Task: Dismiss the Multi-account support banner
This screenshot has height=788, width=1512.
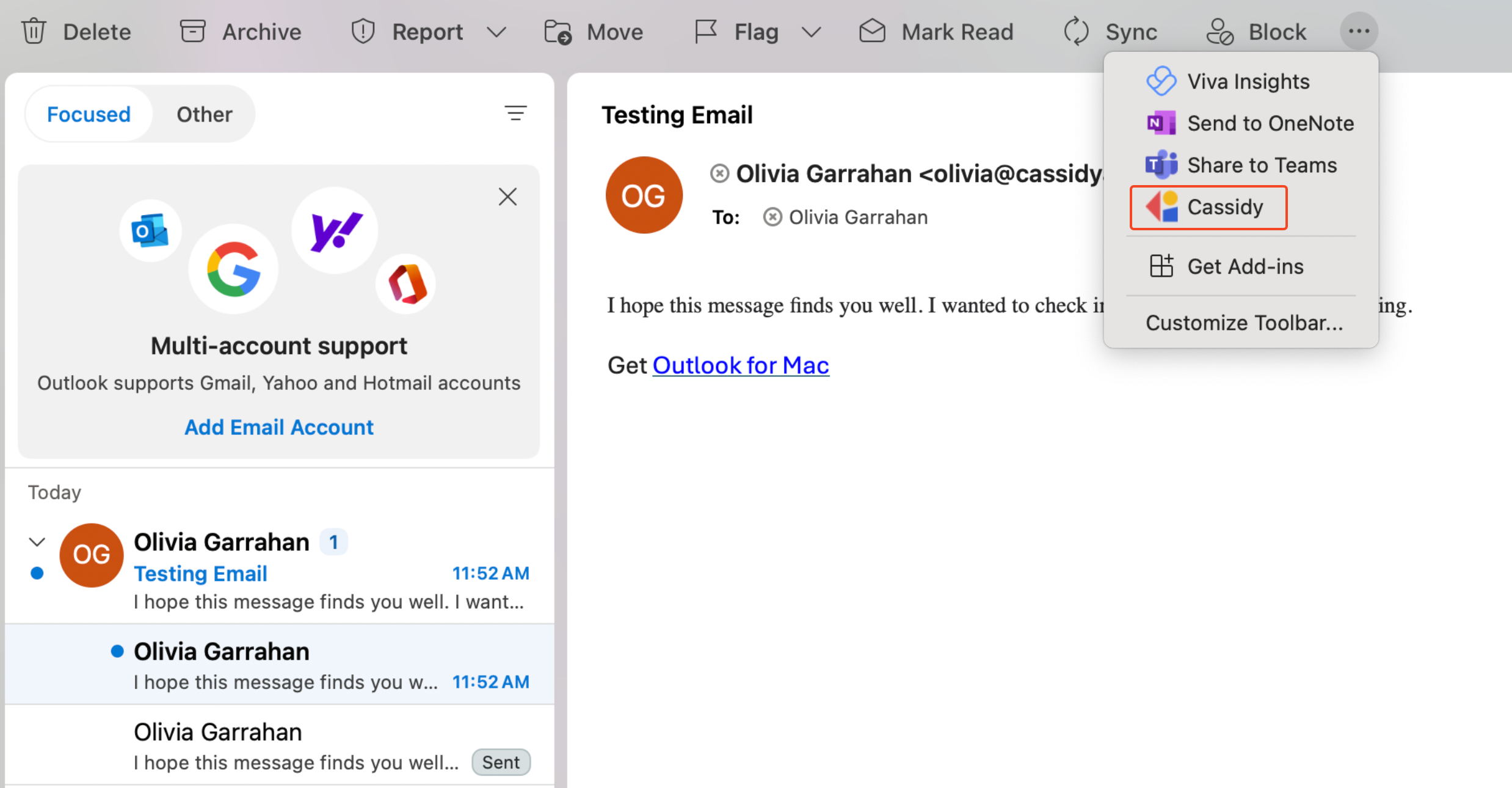Action: (507, 196)
